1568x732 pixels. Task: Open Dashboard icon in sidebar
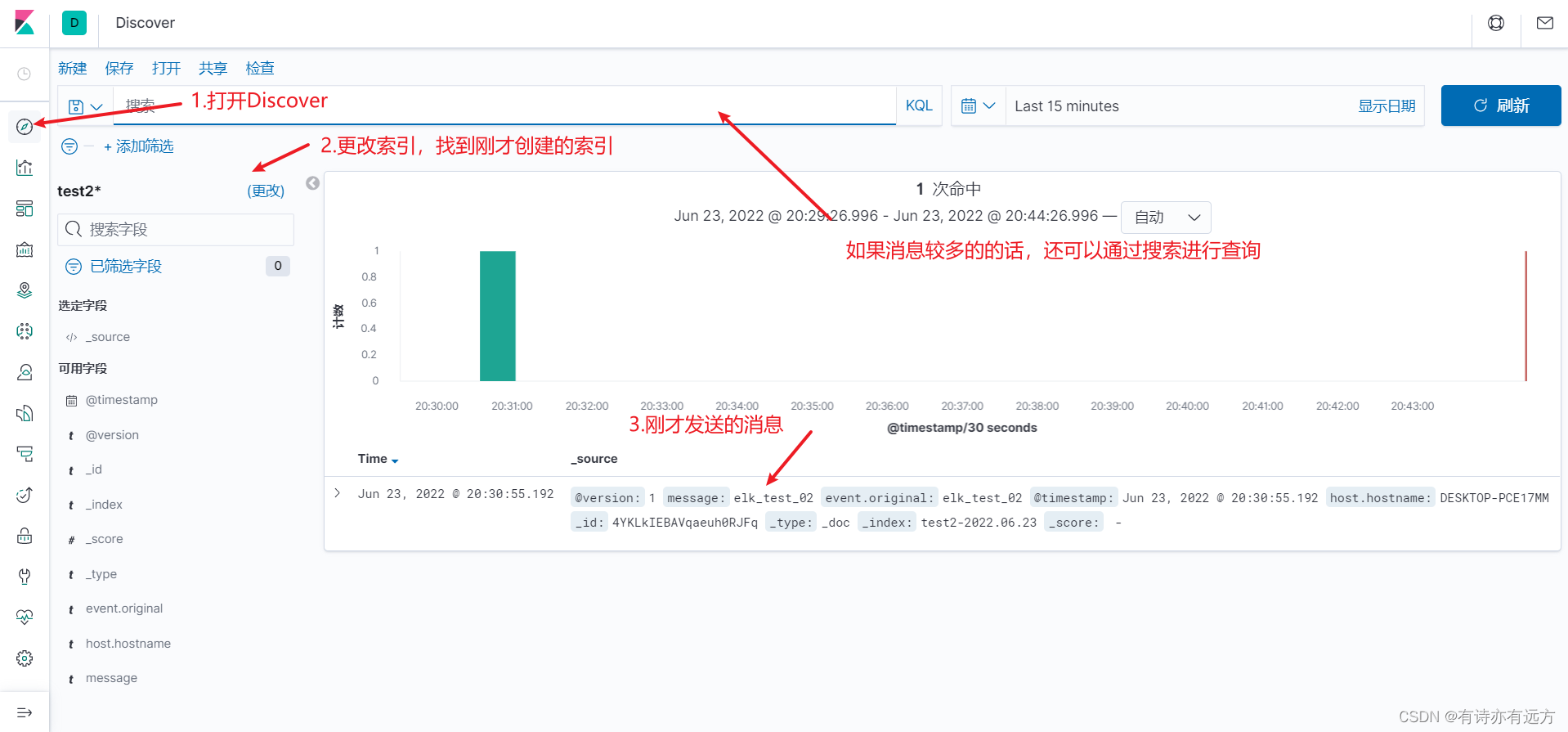click(25, 209)
